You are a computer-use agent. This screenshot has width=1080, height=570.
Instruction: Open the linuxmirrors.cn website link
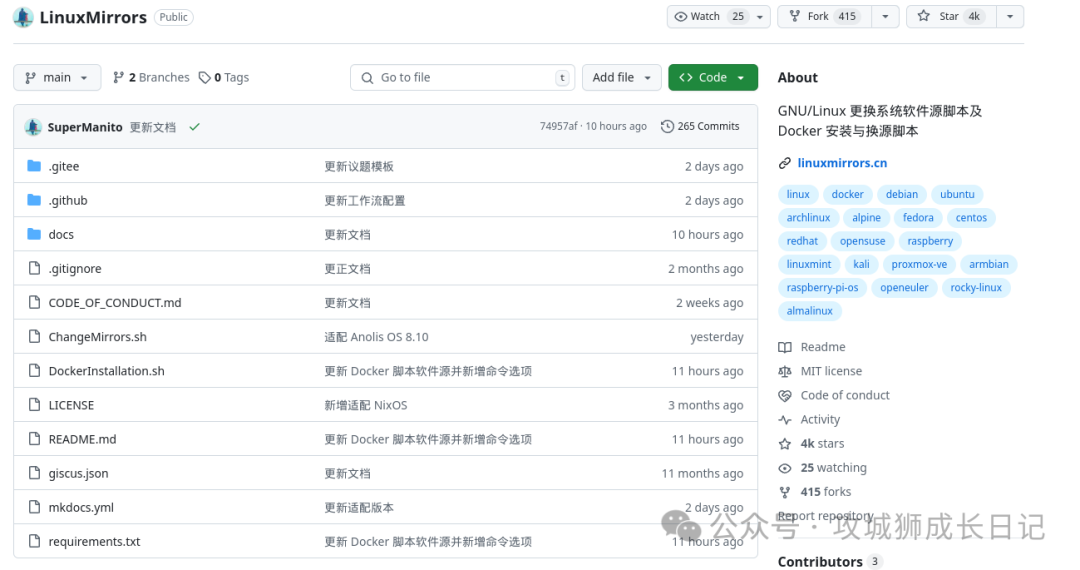[842, 163]
